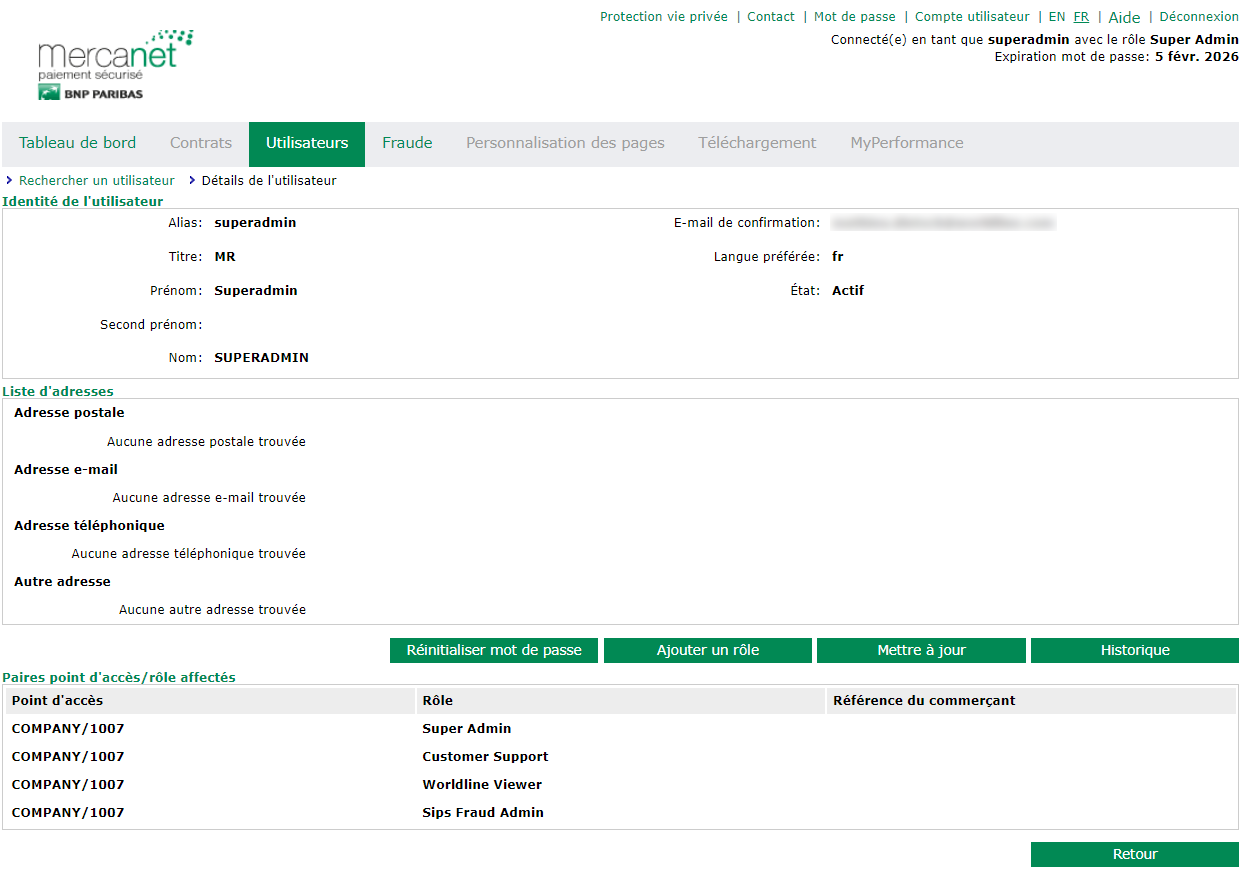Open the Mot de passe link
The image size is (1248, 873).
[x=855, y=17]
